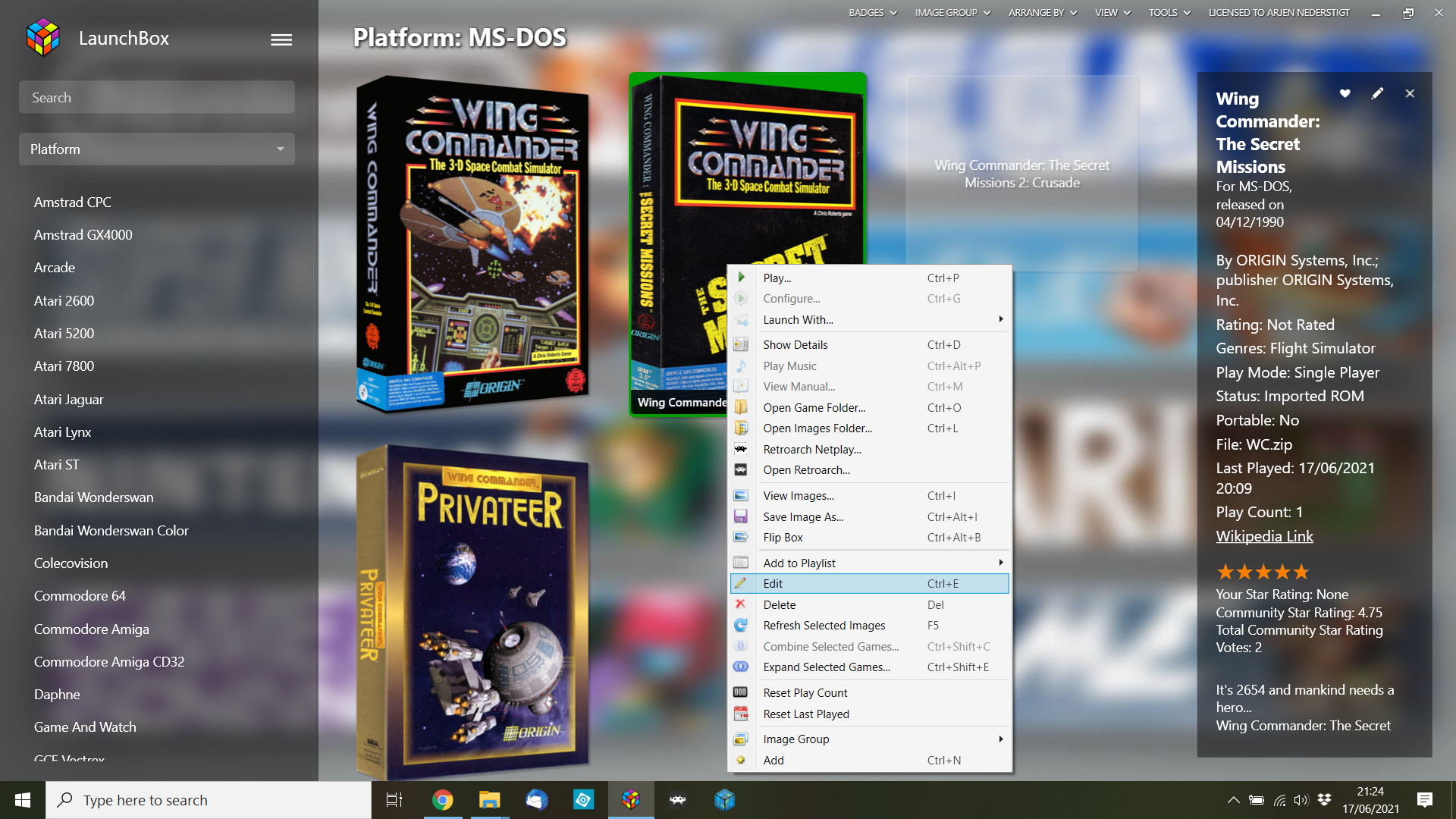Screen dimensions: 1456x819
Task: Expand the Image Group submenu arrow
Action: 1001,739
